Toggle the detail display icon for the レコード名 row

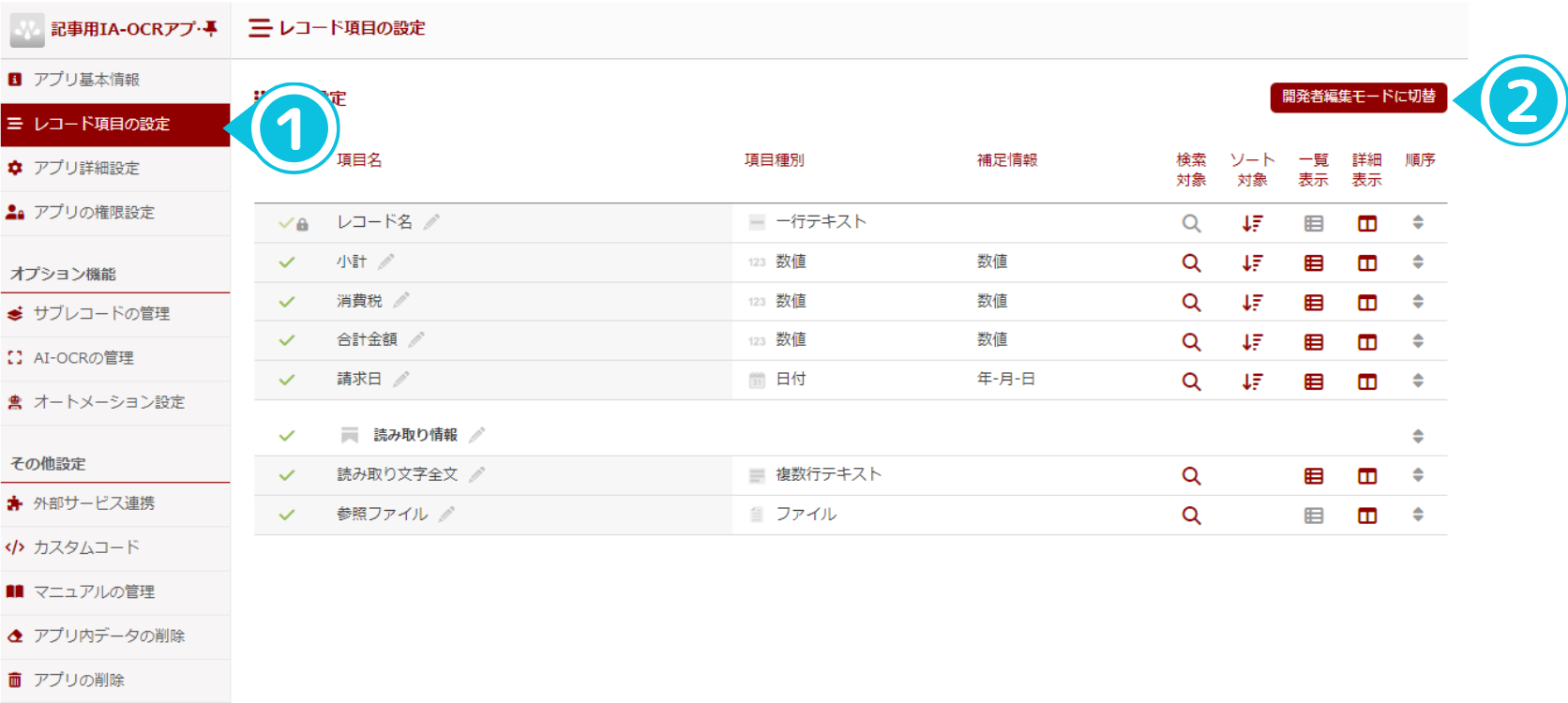[1367, 223]
